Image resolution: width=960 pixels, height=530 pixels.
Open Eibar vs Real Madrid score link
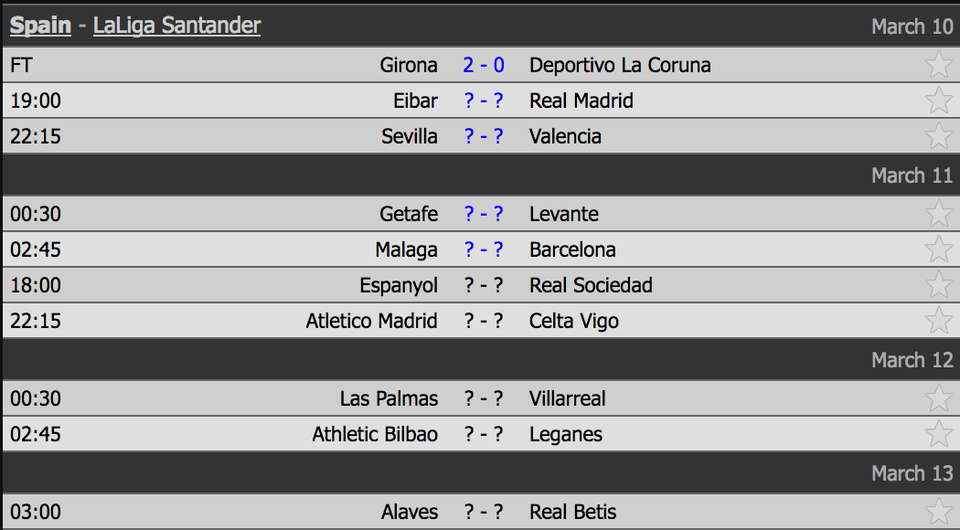coord(484,100)
